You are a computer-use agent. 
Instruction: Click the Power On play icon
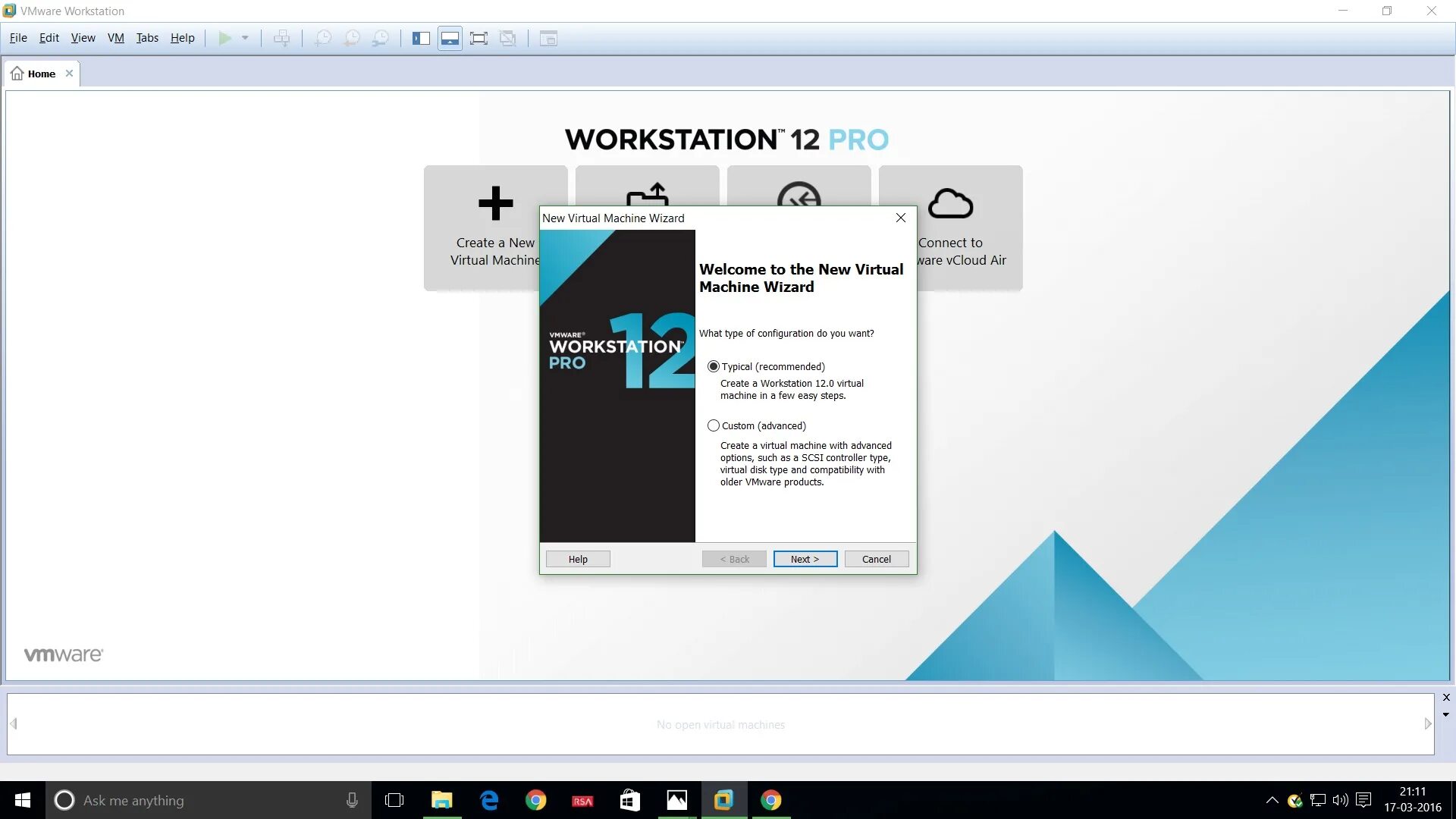(x=224, y=38)
